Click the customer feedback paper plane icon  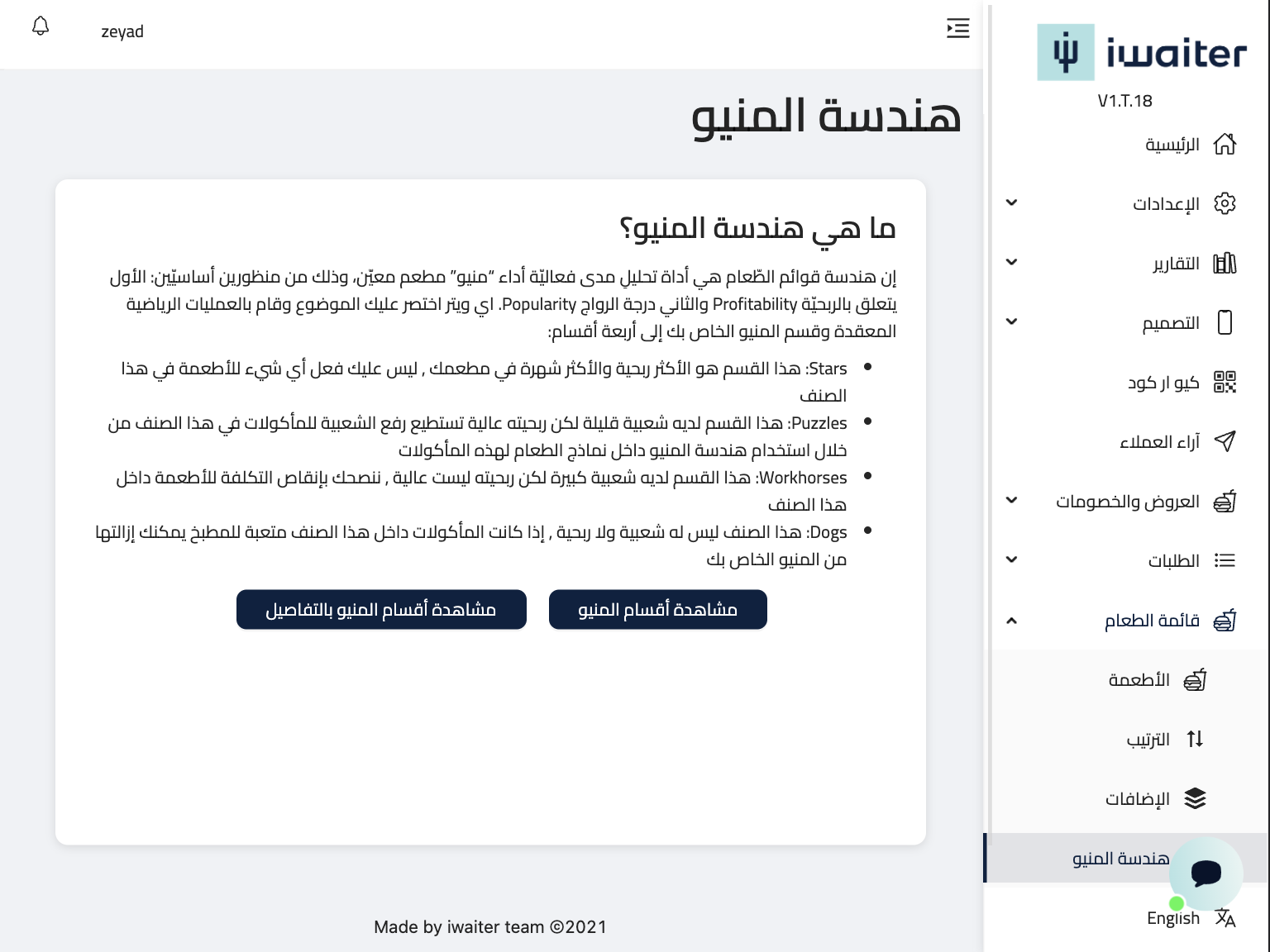1225,441
